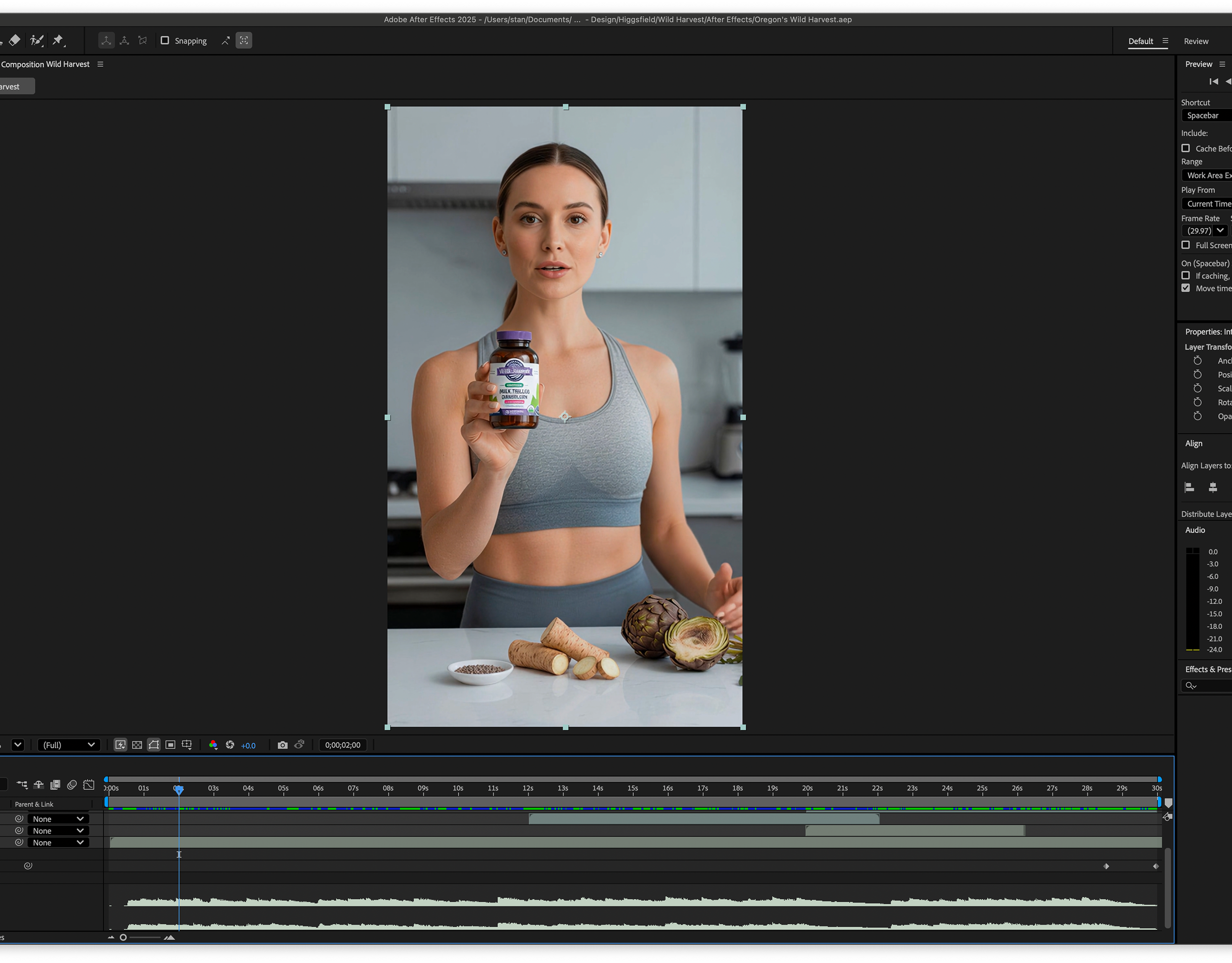The image size is (1232, 963).
Task: Click the timeline zoom slider handle
Action: click(x=123, y=938)
